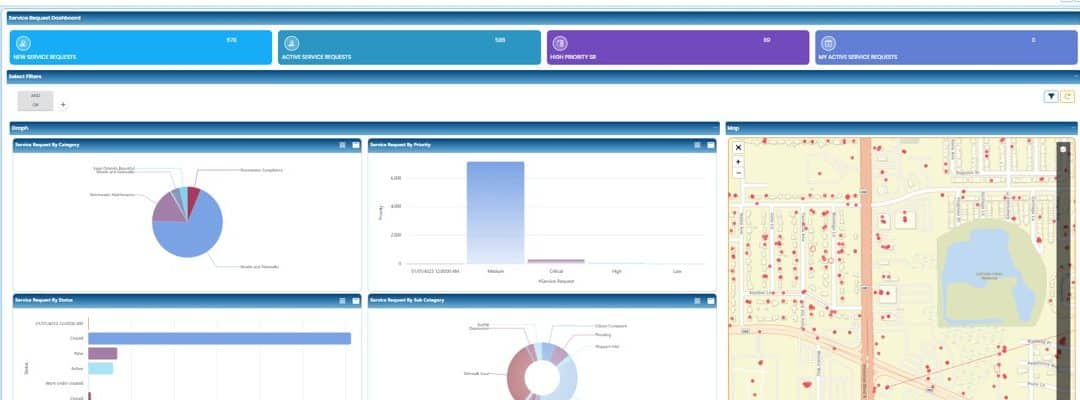This screenshot has width=1080, height=400.
Task: Close the map tool with the X icon
Action: (x=738, y=147)
